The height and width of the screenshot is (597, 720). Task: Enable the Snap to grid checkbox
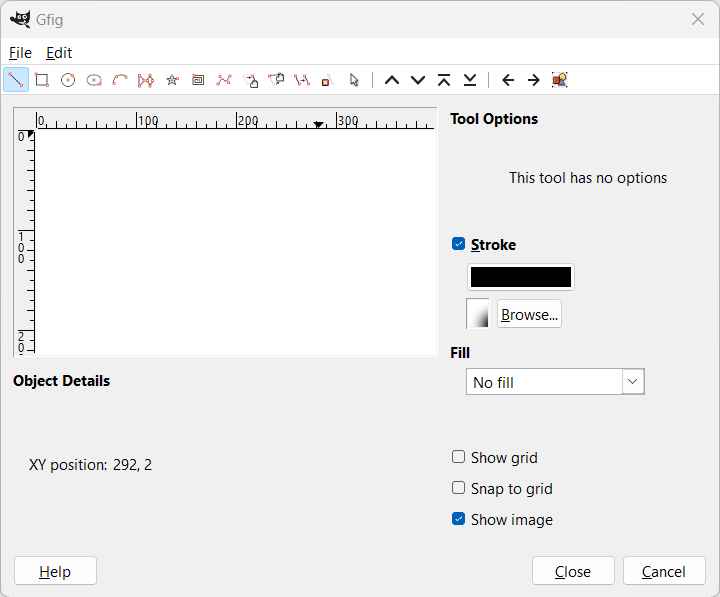point(458,487)
